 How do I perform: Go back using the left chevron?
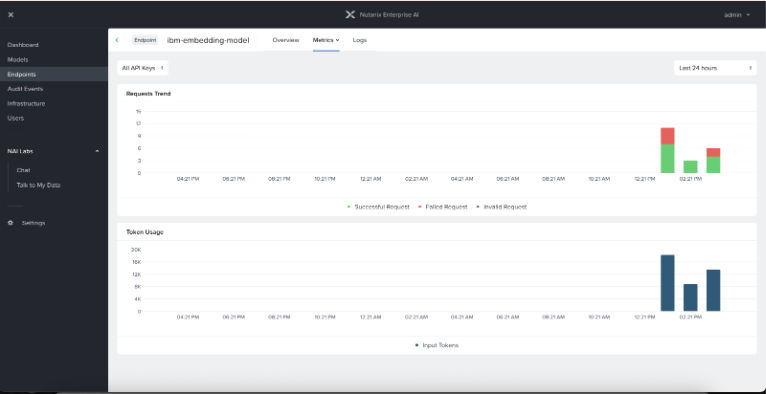point(117,40)
